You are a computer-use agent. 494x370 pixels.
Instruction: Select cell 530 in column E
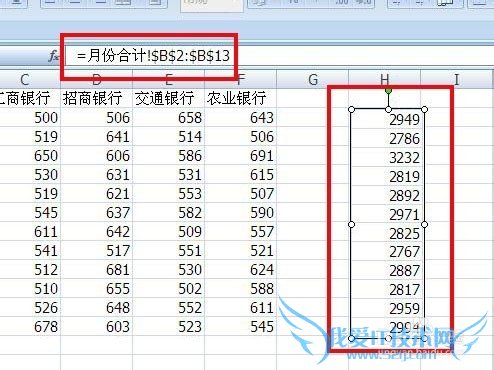pos(169,269)
